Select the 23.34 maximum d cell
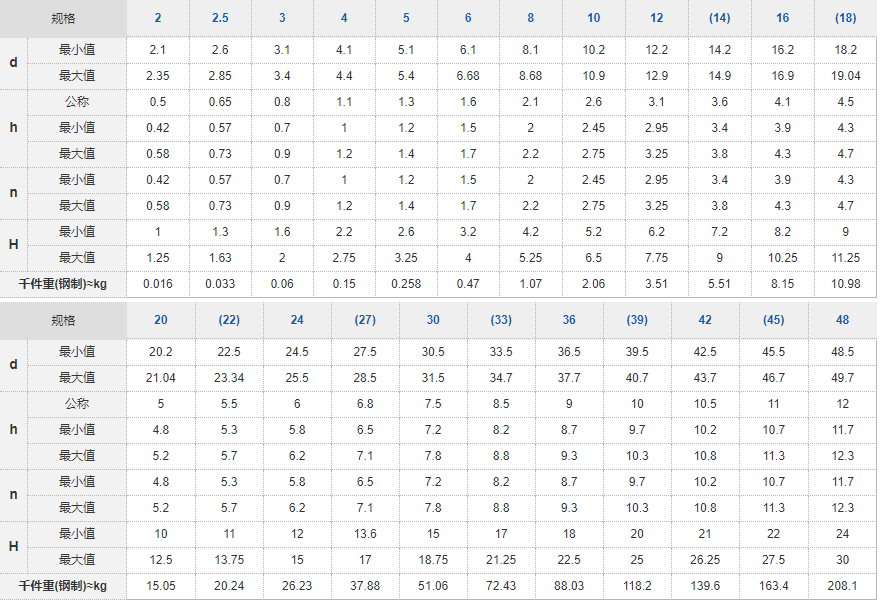Image resolution: width=880 pixels, height=601 pixels. (229, 378)
